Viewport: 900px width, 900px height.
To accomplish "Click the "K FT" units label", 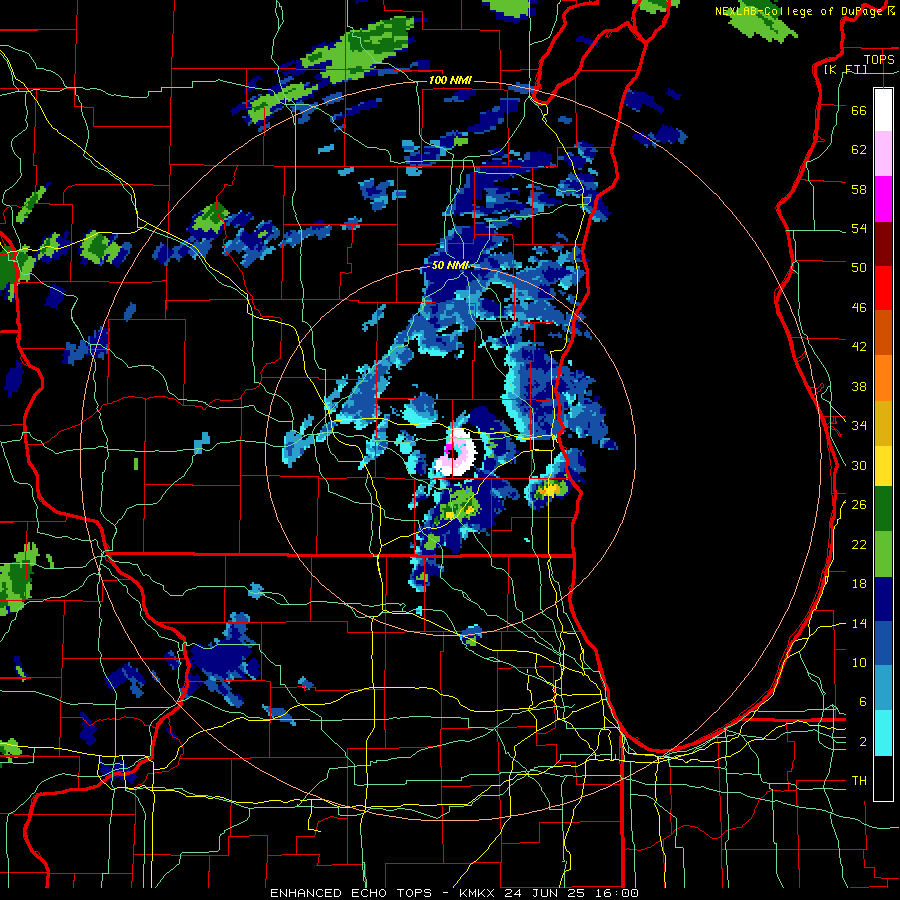I will tap(845, 70).
